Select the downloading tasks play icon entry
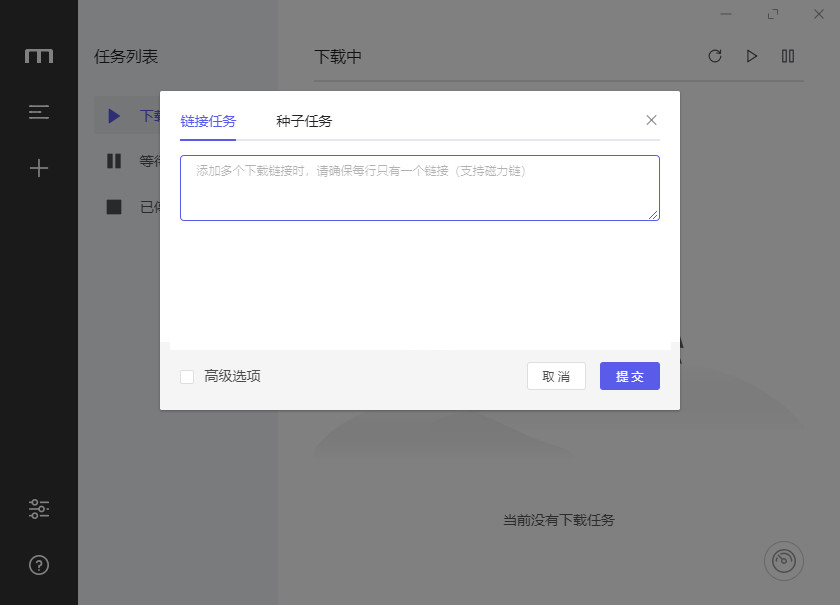 tap(115, 116)
